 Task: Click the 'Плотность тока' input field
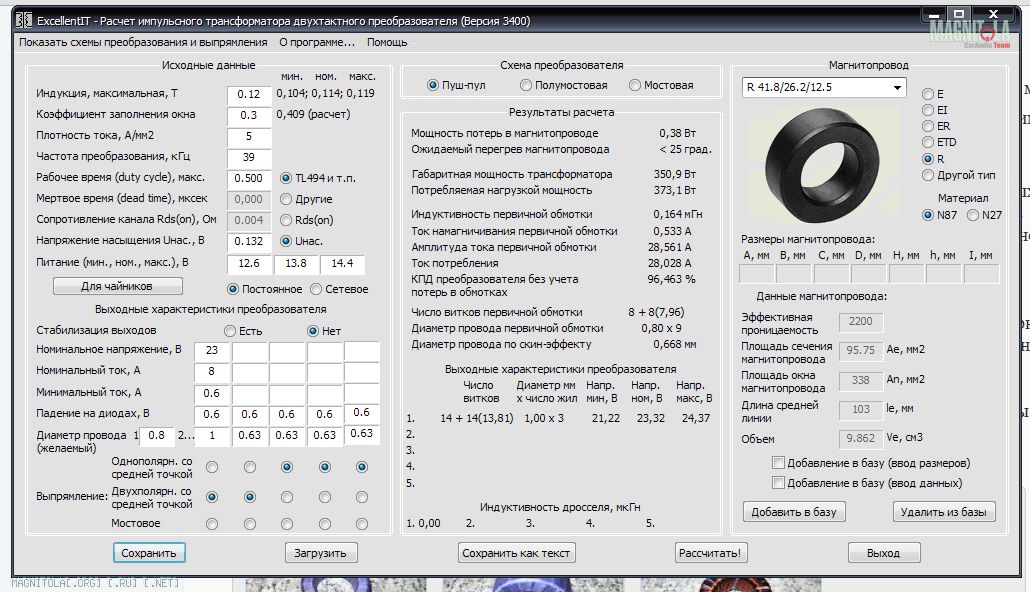click(x=249, y=137)
